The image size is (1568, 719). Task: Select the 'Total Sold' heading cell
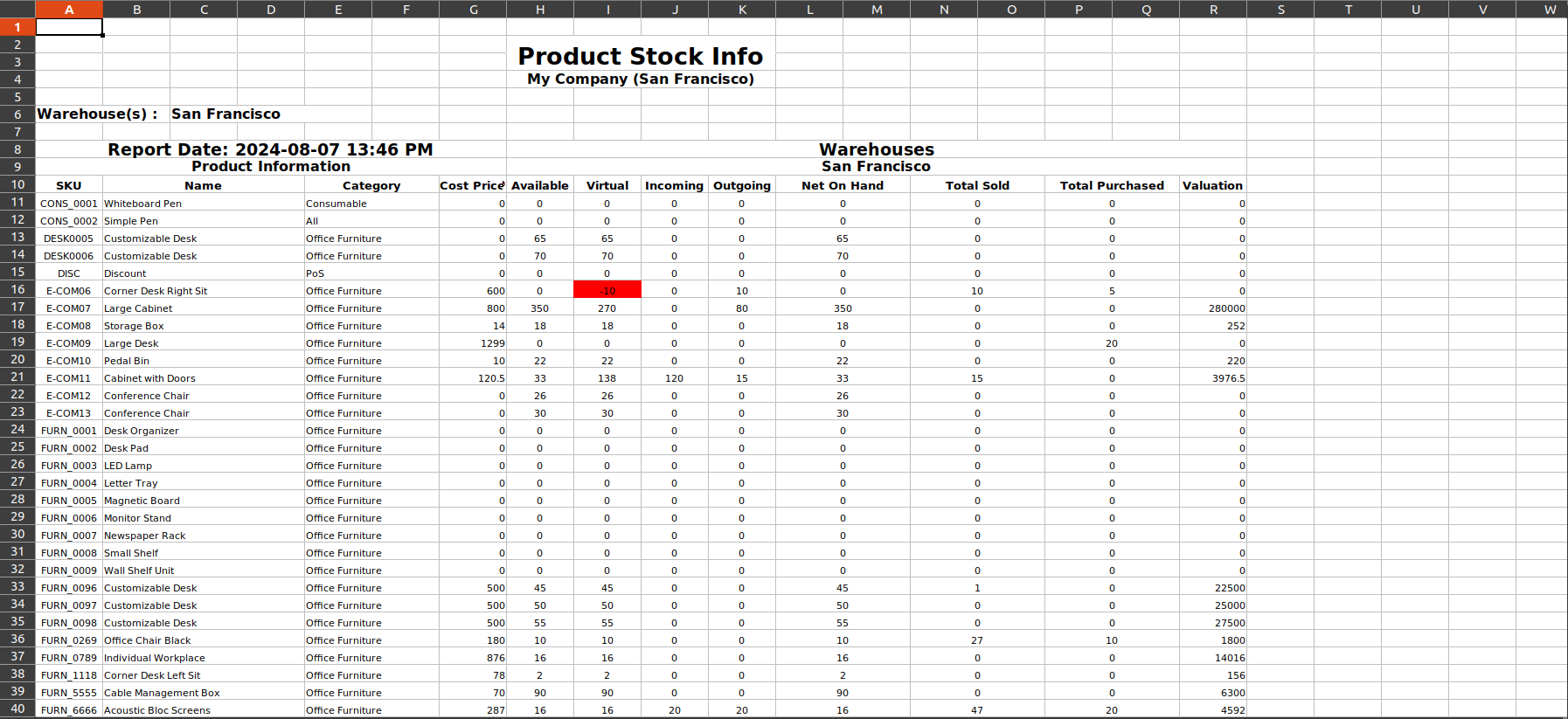[x=977, y=185]
